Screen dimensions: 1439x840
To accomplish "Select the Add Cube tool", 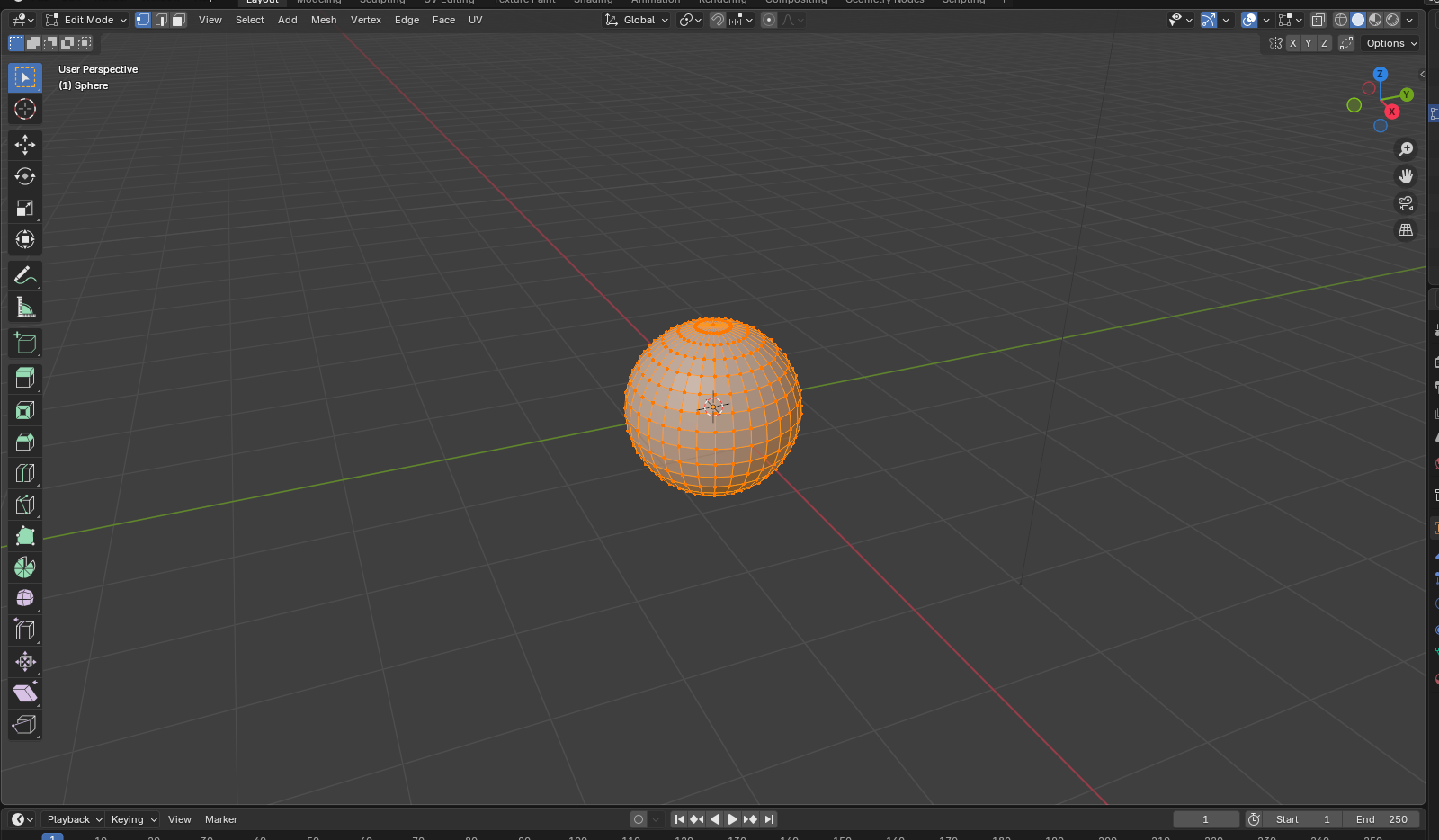I will click(x=25, y=343).
